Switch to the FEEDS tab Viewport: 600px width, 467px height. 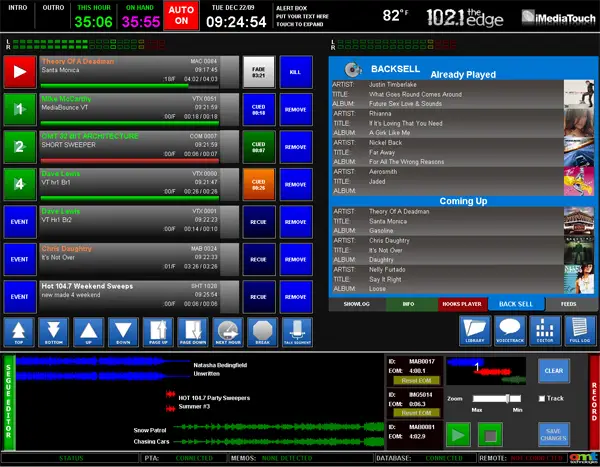coord(569,304)
